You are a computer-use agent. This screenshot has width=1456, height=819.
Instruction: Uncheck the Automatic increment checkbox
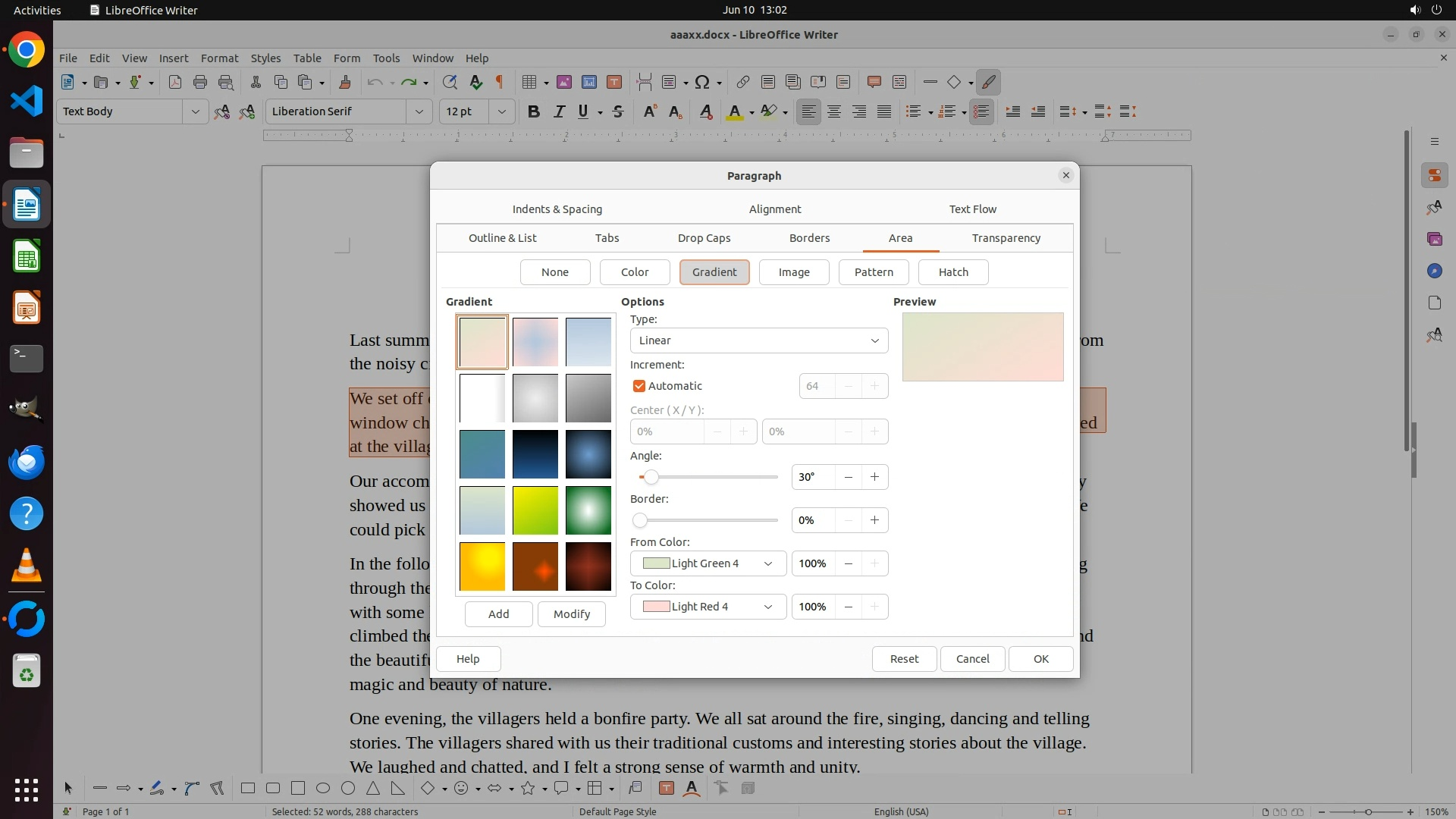[x=639, y=386]
